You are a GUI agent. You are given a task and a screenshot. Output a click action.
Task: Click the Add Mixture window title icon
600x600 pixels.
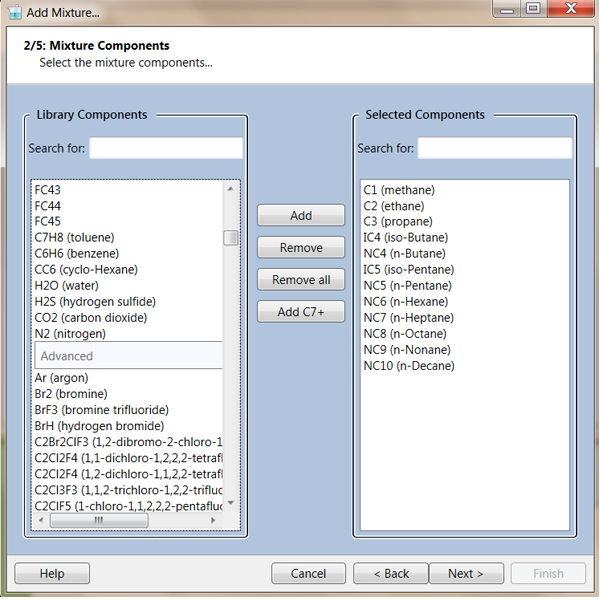click(13, 12)
